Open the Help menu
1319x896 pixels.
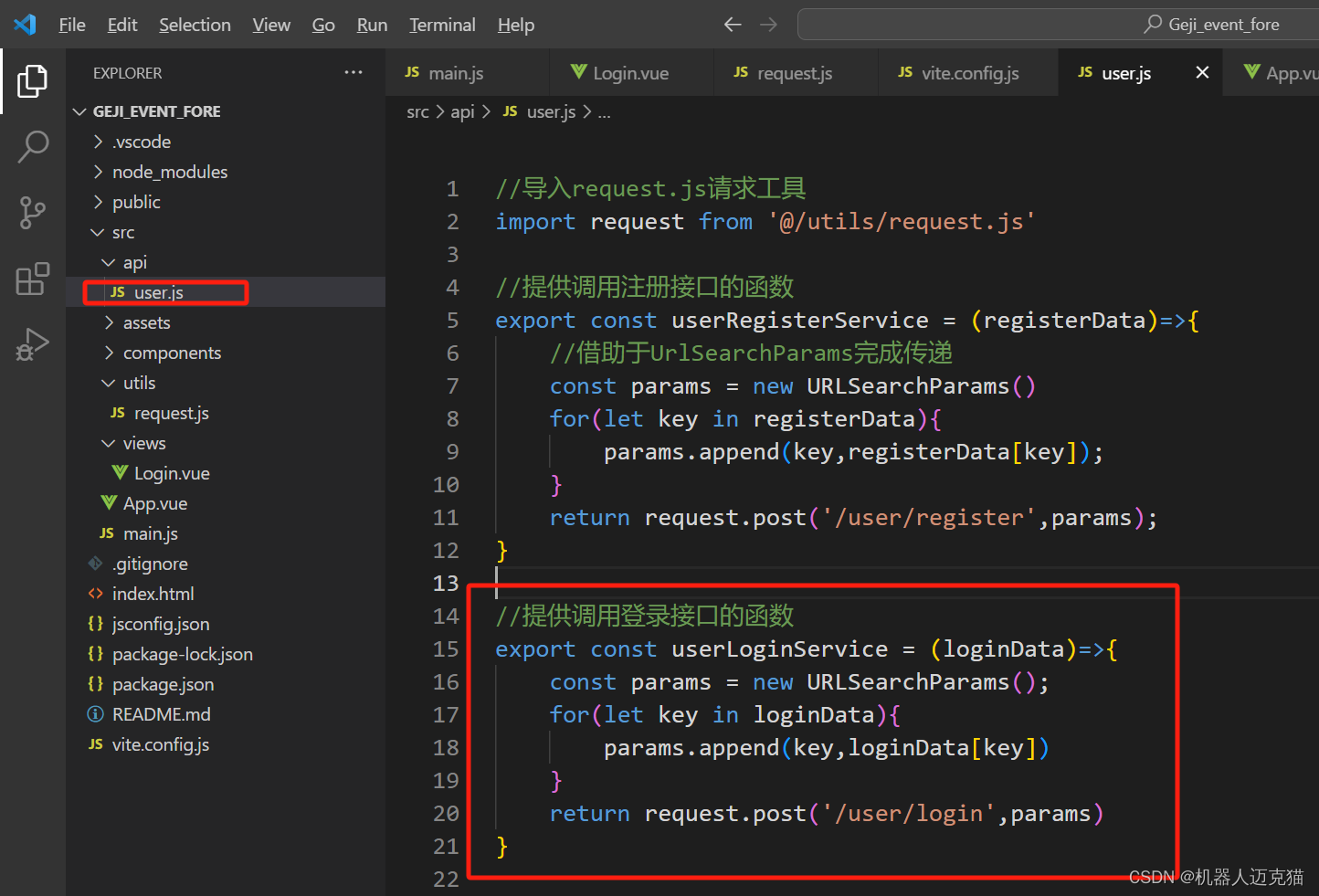coord(516,25)
